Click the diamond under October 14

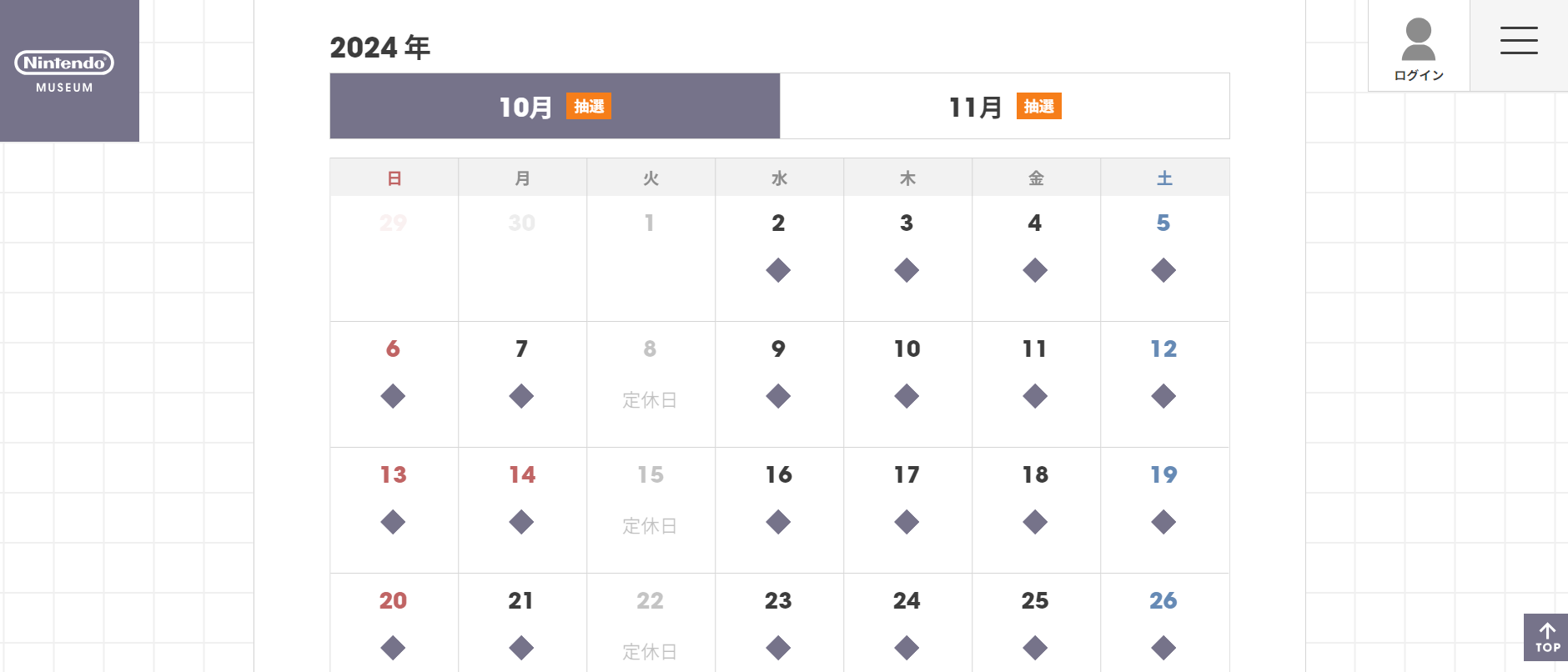(x=521, y=522)
